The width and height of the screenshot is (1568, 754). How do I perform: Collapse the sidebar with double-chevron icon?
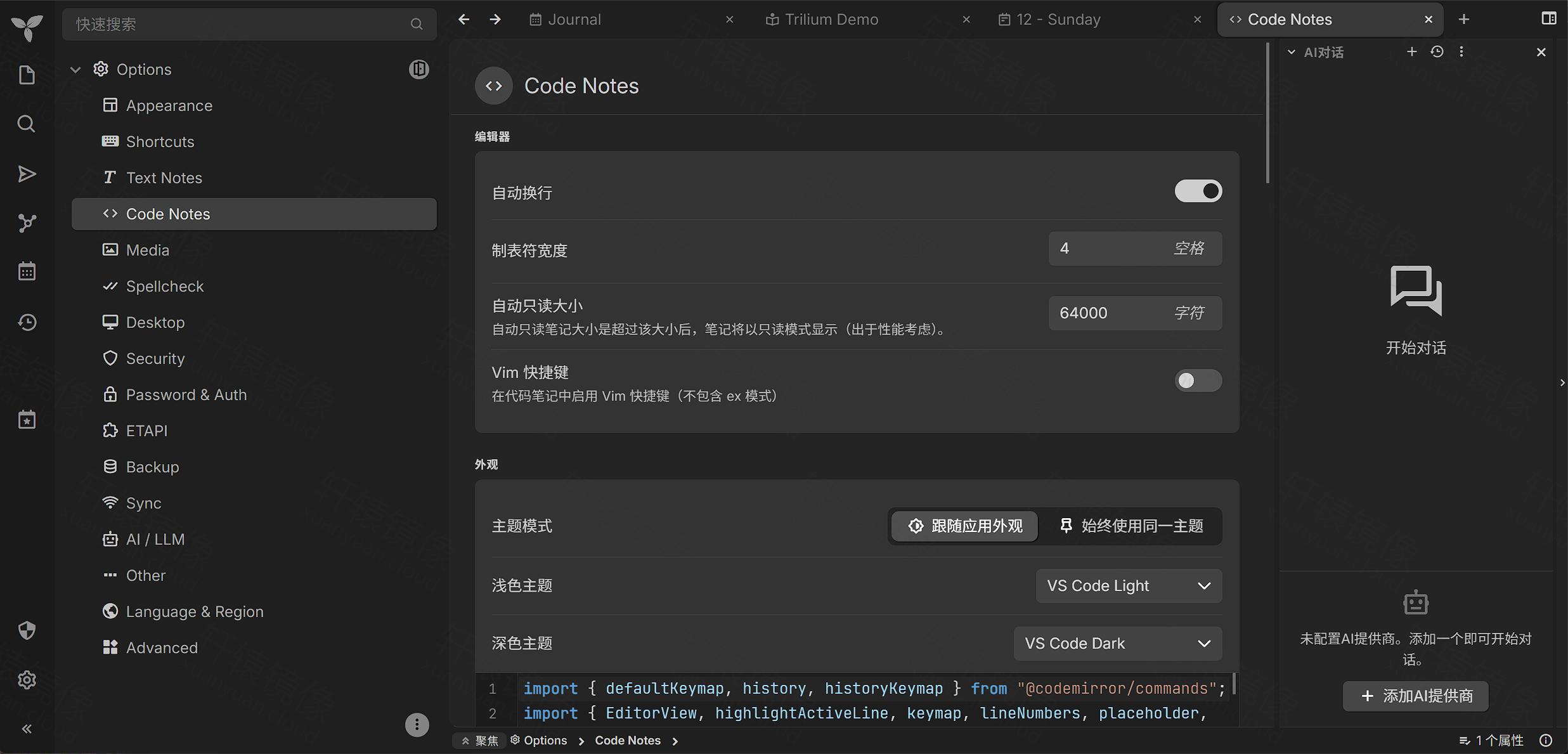point(27,729)
